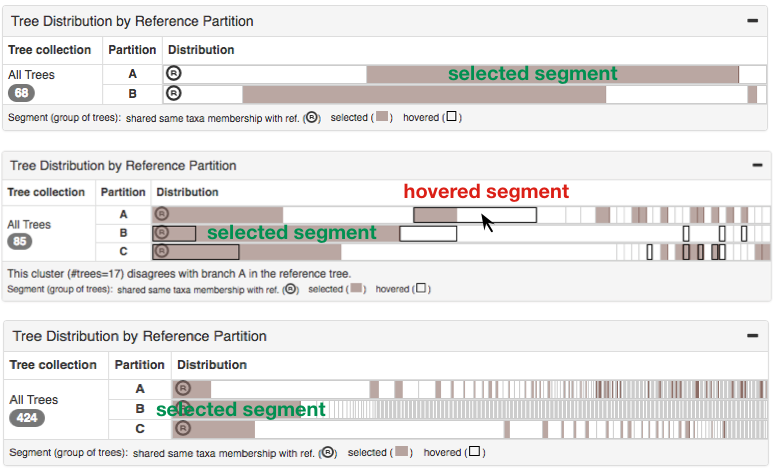This screenshot has height=469, width=773.
Task: Click reference icon in partition B of 85-tree panel
Action: pos(162,233)
